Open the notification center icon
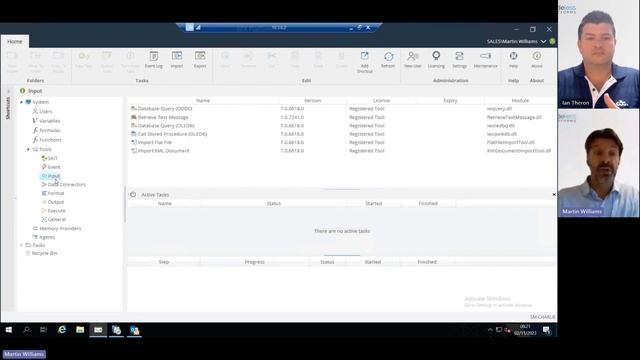 pyautogui.click(x=547, y=330)
